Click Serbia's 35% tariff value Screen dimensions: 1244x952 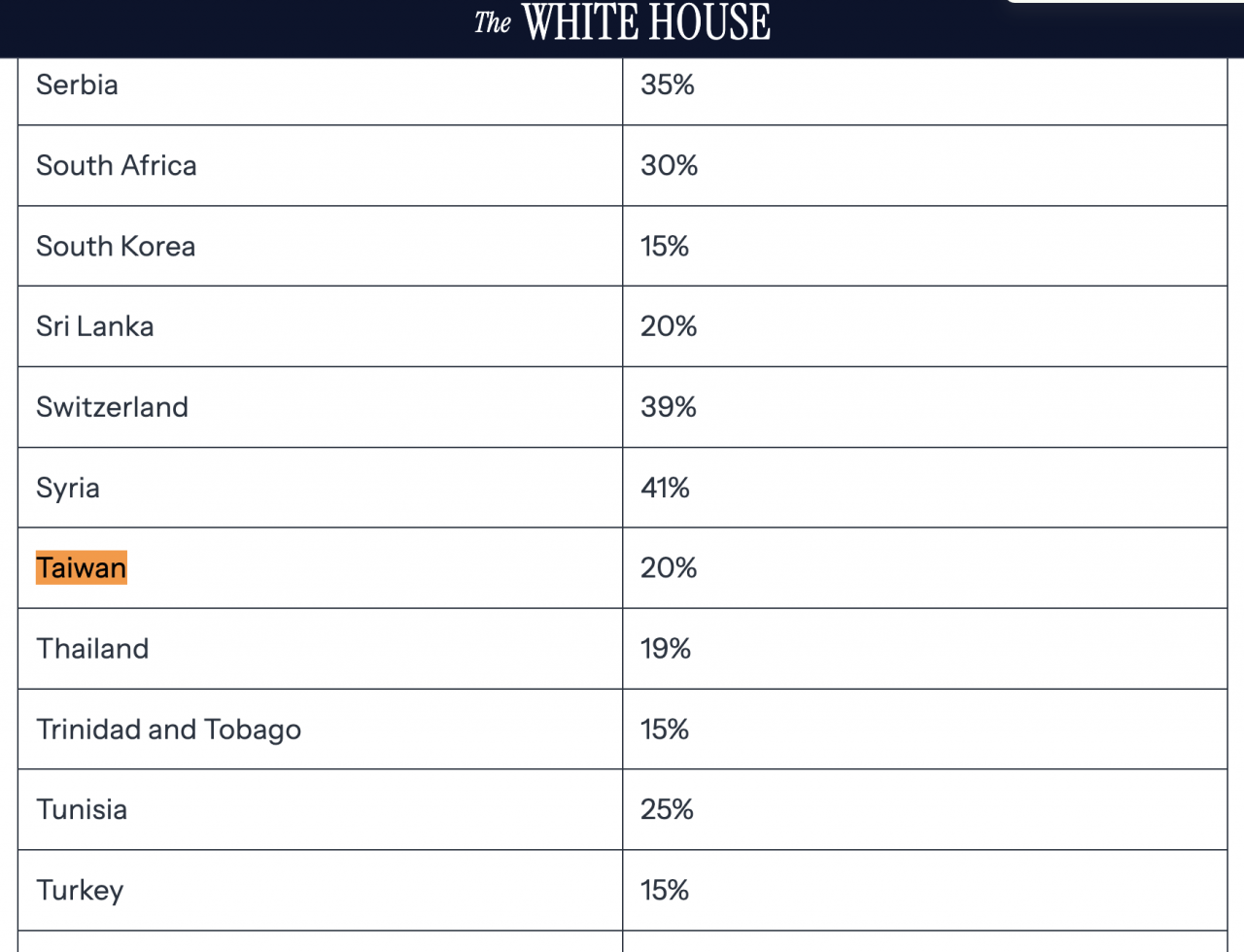pyautogui.click(x=668, y=85)
